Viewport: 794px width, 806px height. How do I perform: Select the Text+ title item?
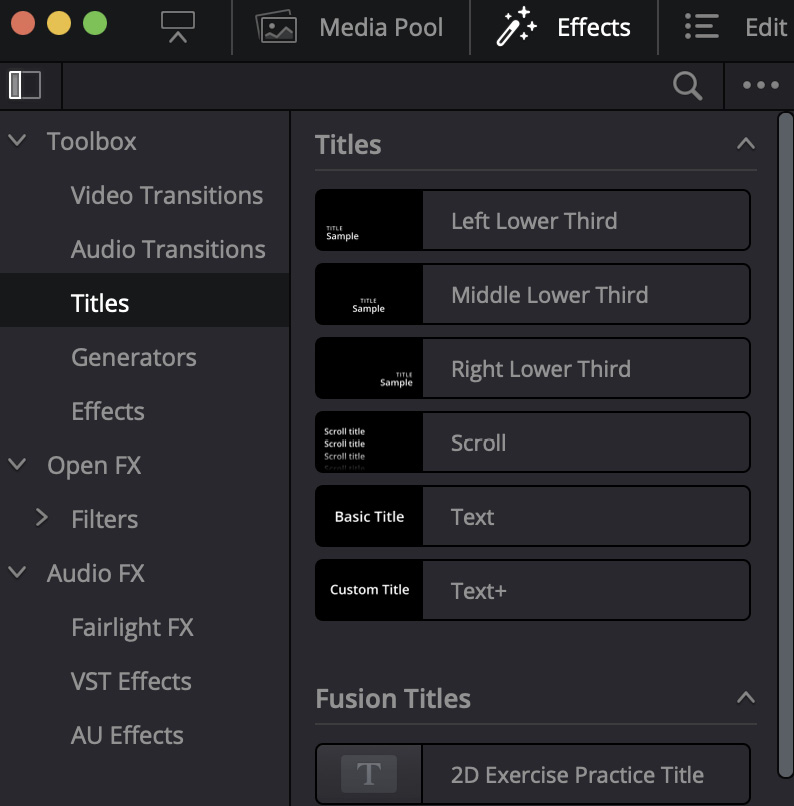(x=478, y=591)
